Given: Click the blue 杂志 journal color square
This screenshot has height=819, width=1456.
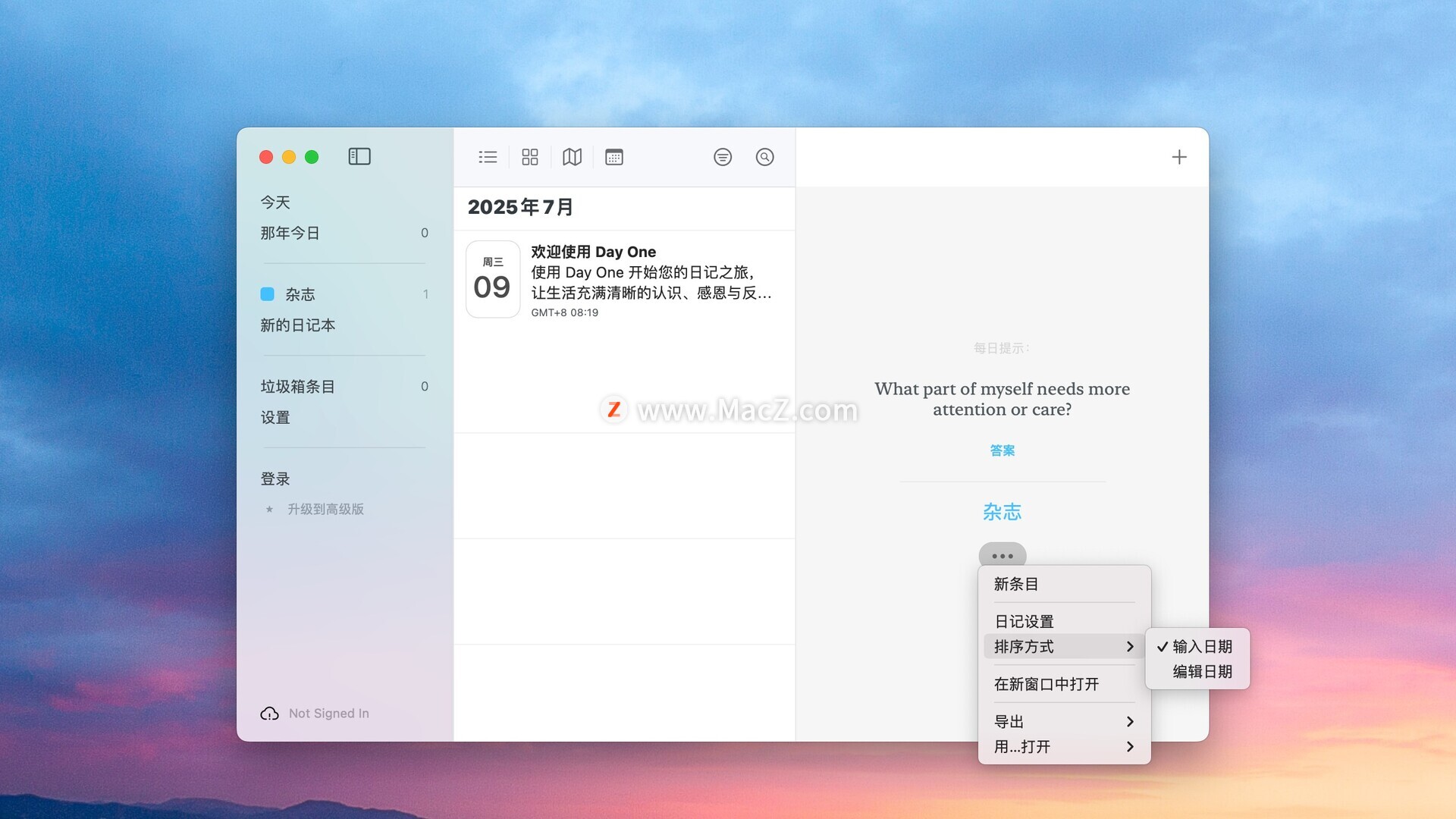Looking at the screenshot, I should [x=268, y=294].
